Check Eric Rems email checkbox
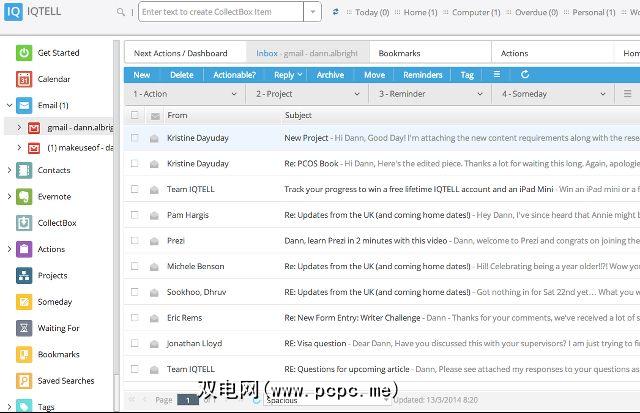The height and width of the screenshot is (413, 640). [x=135, y=318]
